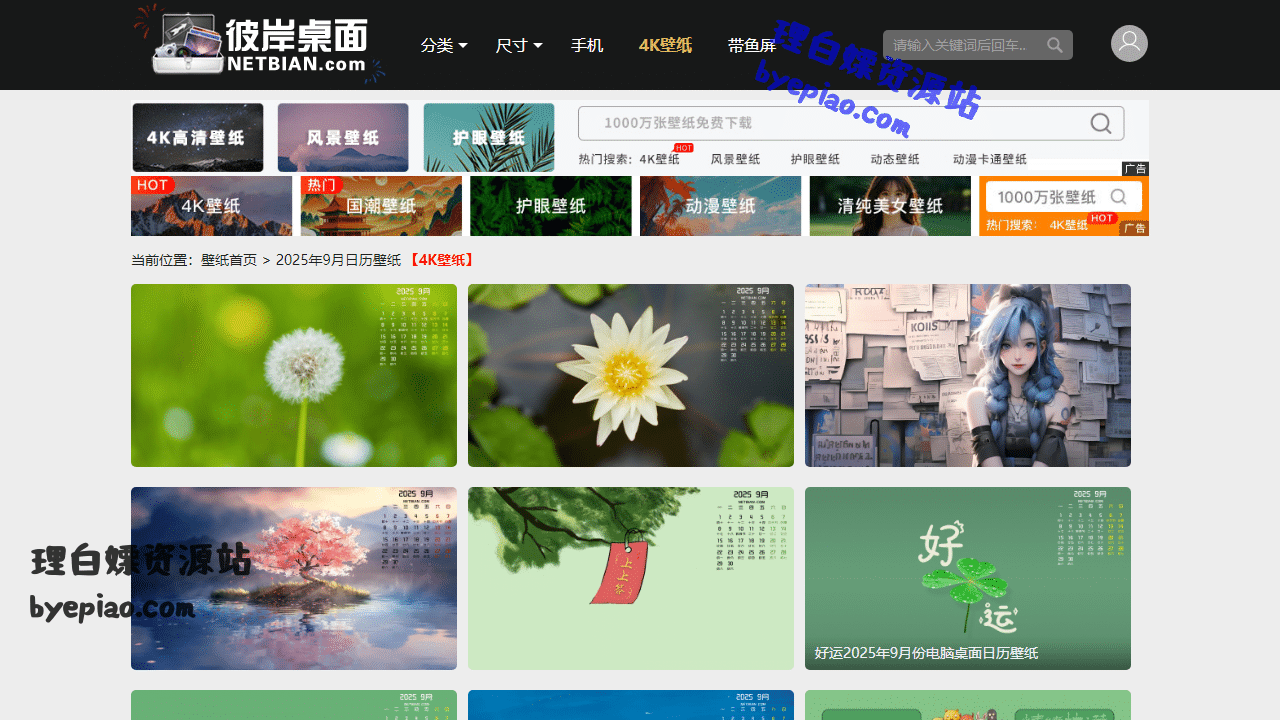
Task: Click hot search link 动态壁纸
Action: coord(895,159)
